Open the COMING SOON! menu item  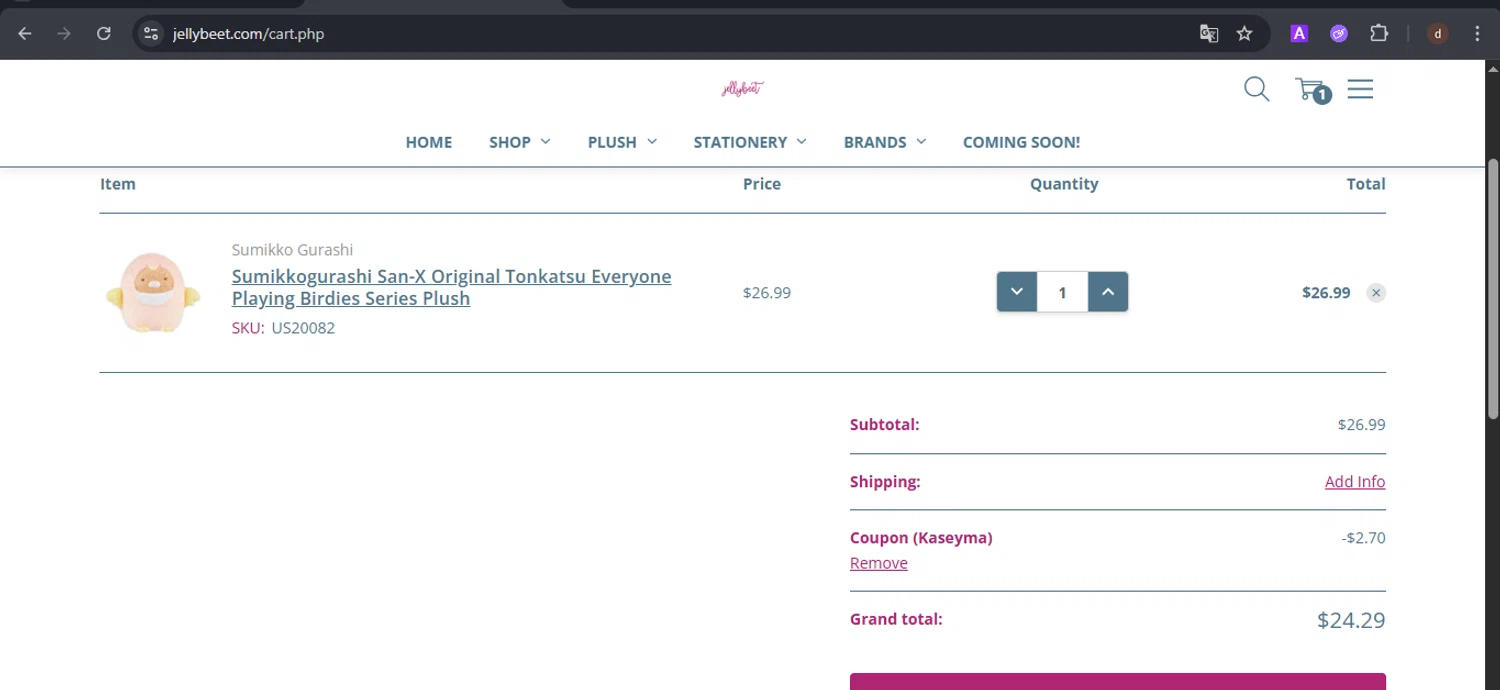pos(1021,142)
